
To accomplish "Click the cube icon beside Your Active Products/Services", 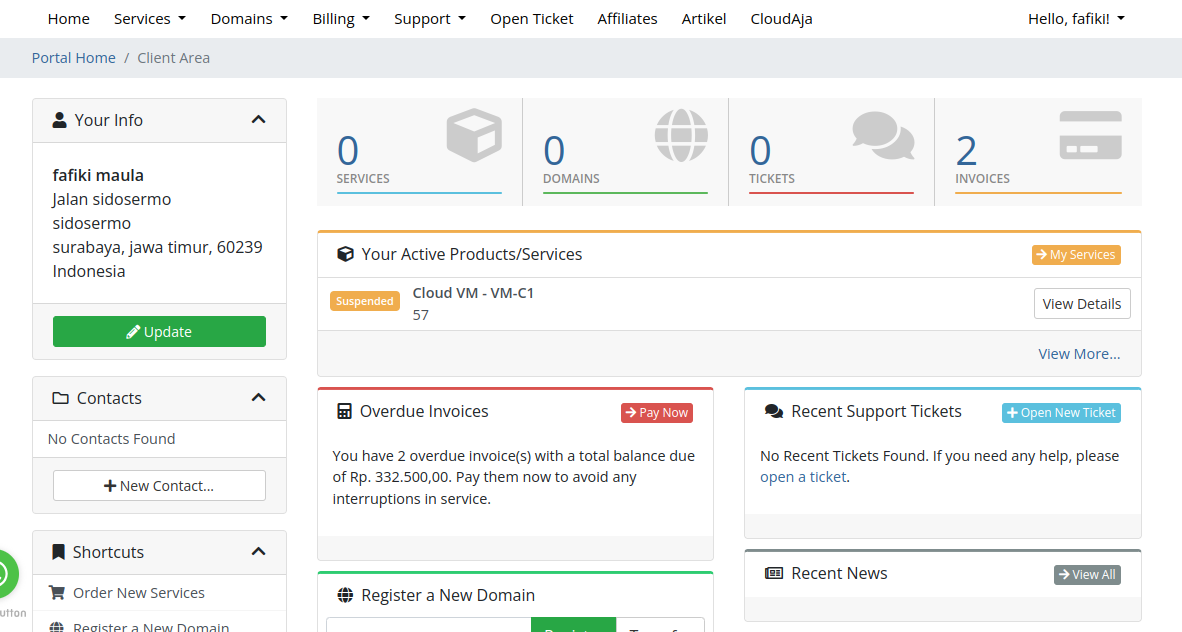I will coord(345,254).
